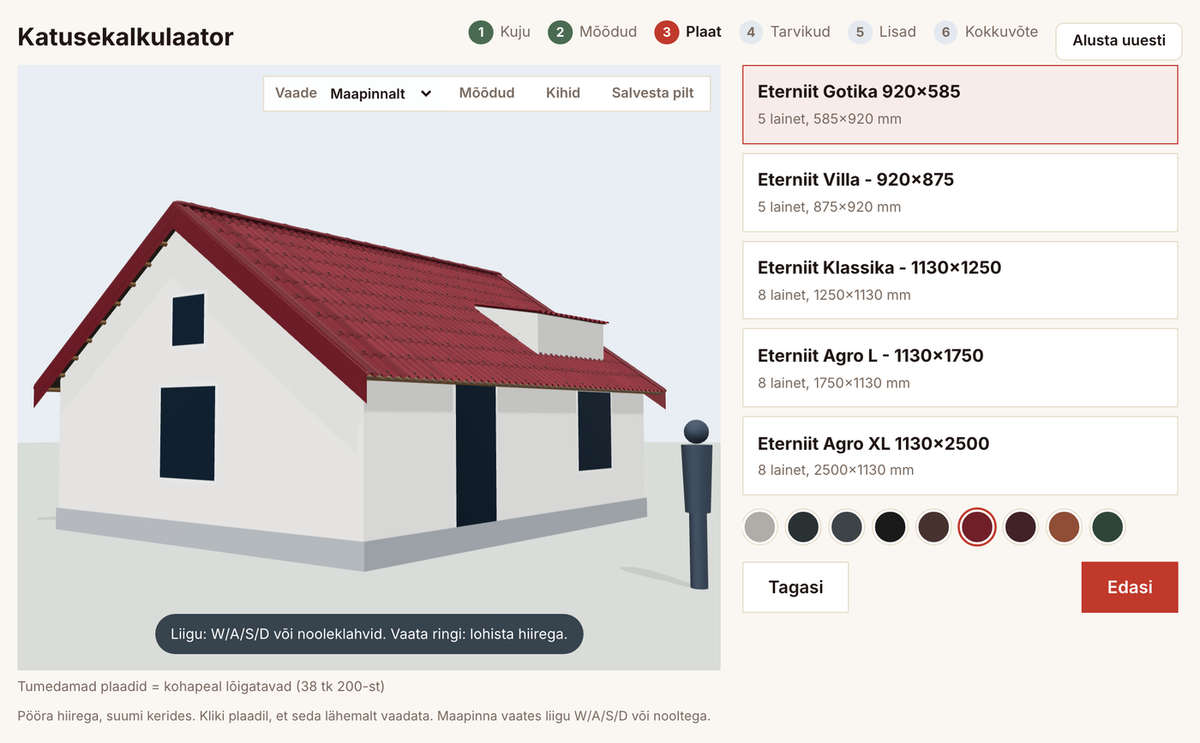This screenshot has width=1200, height=743.
Task: Select the slate grey color swatch
Action: [846, 527]
